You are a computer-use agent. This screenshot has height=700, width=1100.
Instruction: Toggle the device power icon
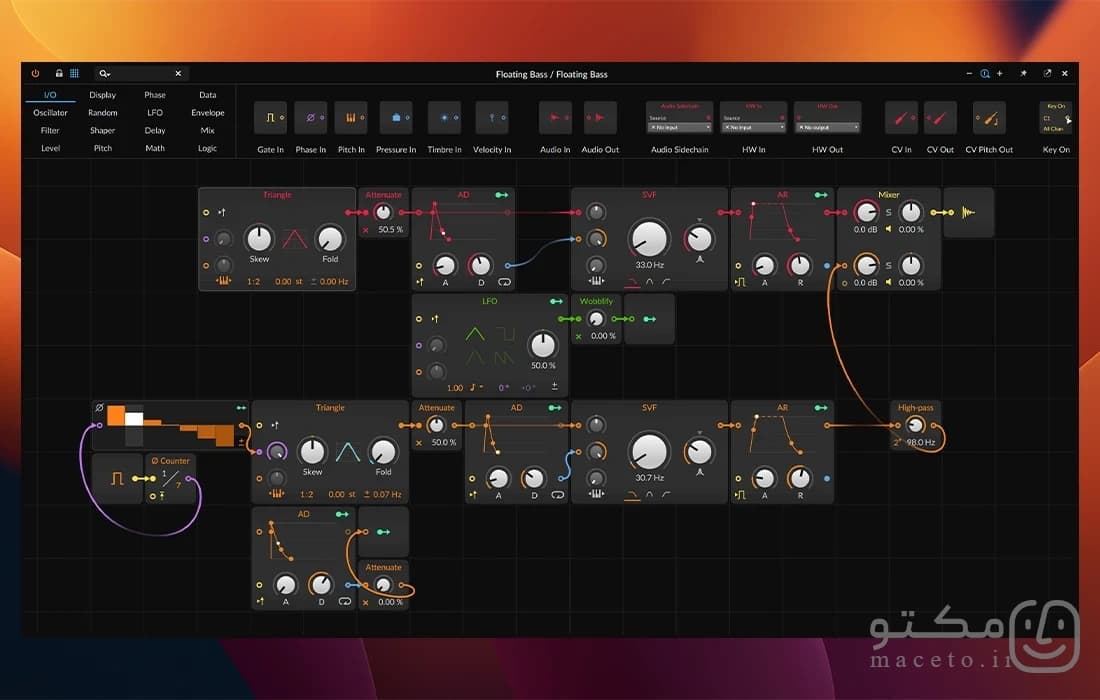(35, 73)
